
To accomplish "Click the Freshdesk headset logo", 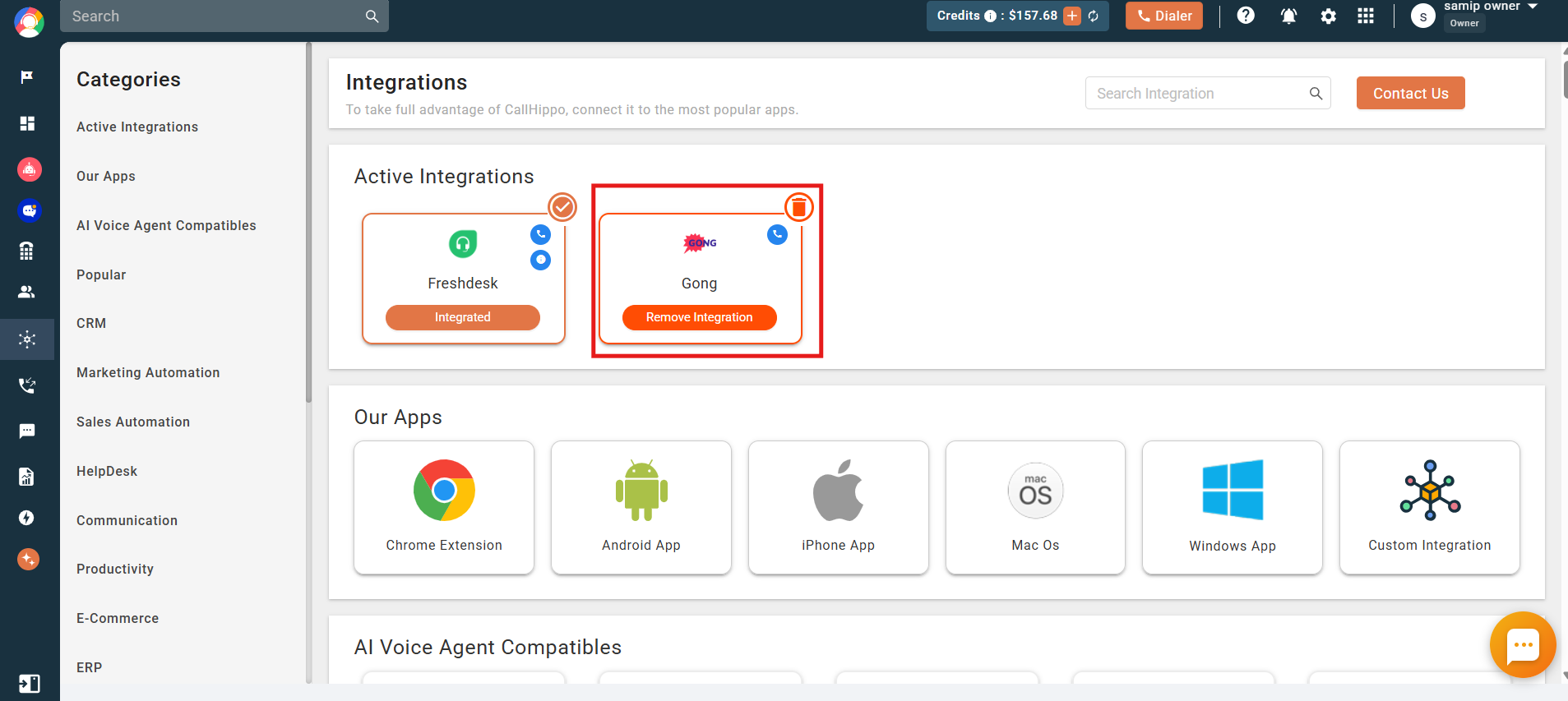I will pyautogui.click(x=463, y=243).
